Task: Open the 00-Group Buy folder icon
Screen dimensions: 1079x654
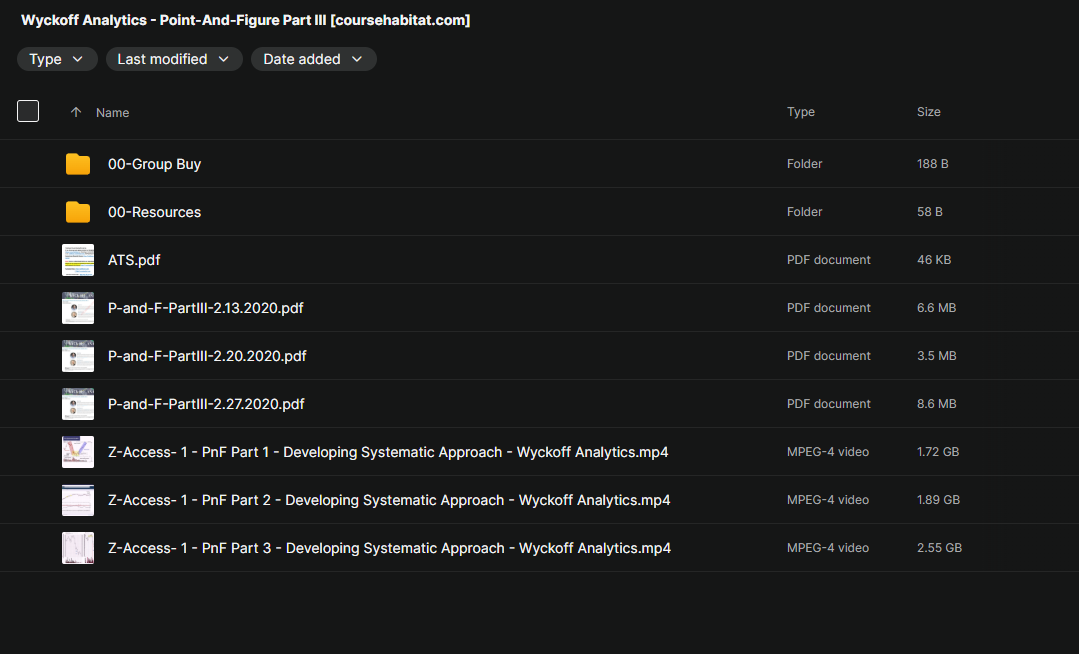Action: pyautogui.click(x=78, y=164)
